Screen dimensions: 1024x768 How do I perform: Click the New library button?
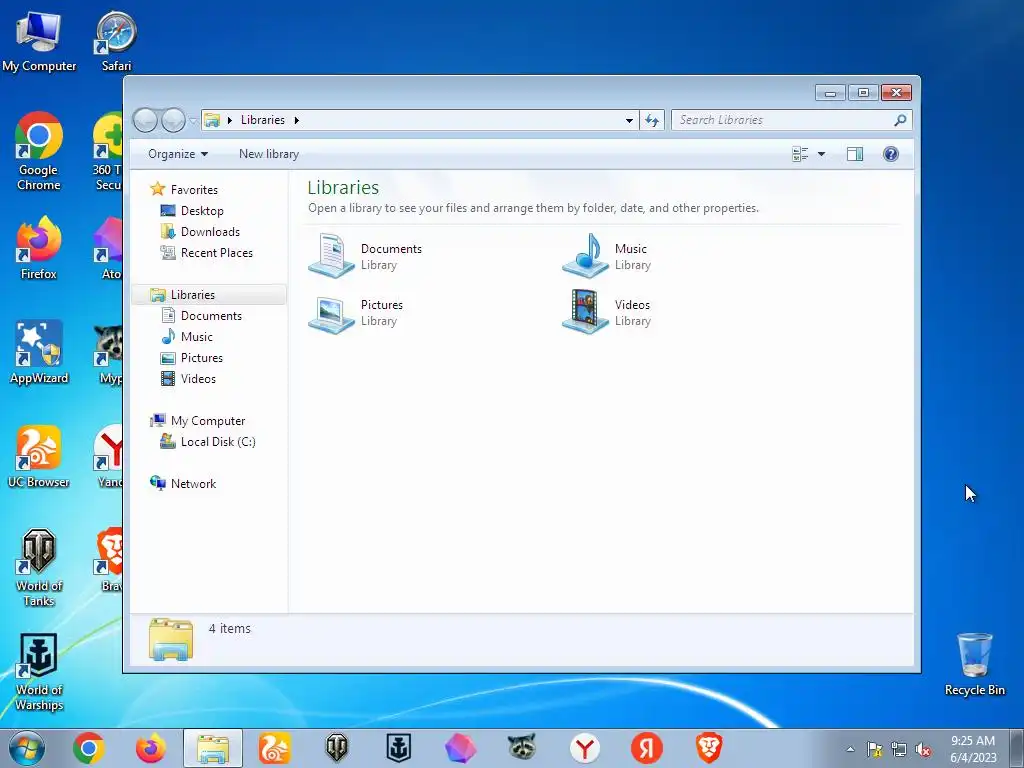pyautogui.click(x=269, y=154)
